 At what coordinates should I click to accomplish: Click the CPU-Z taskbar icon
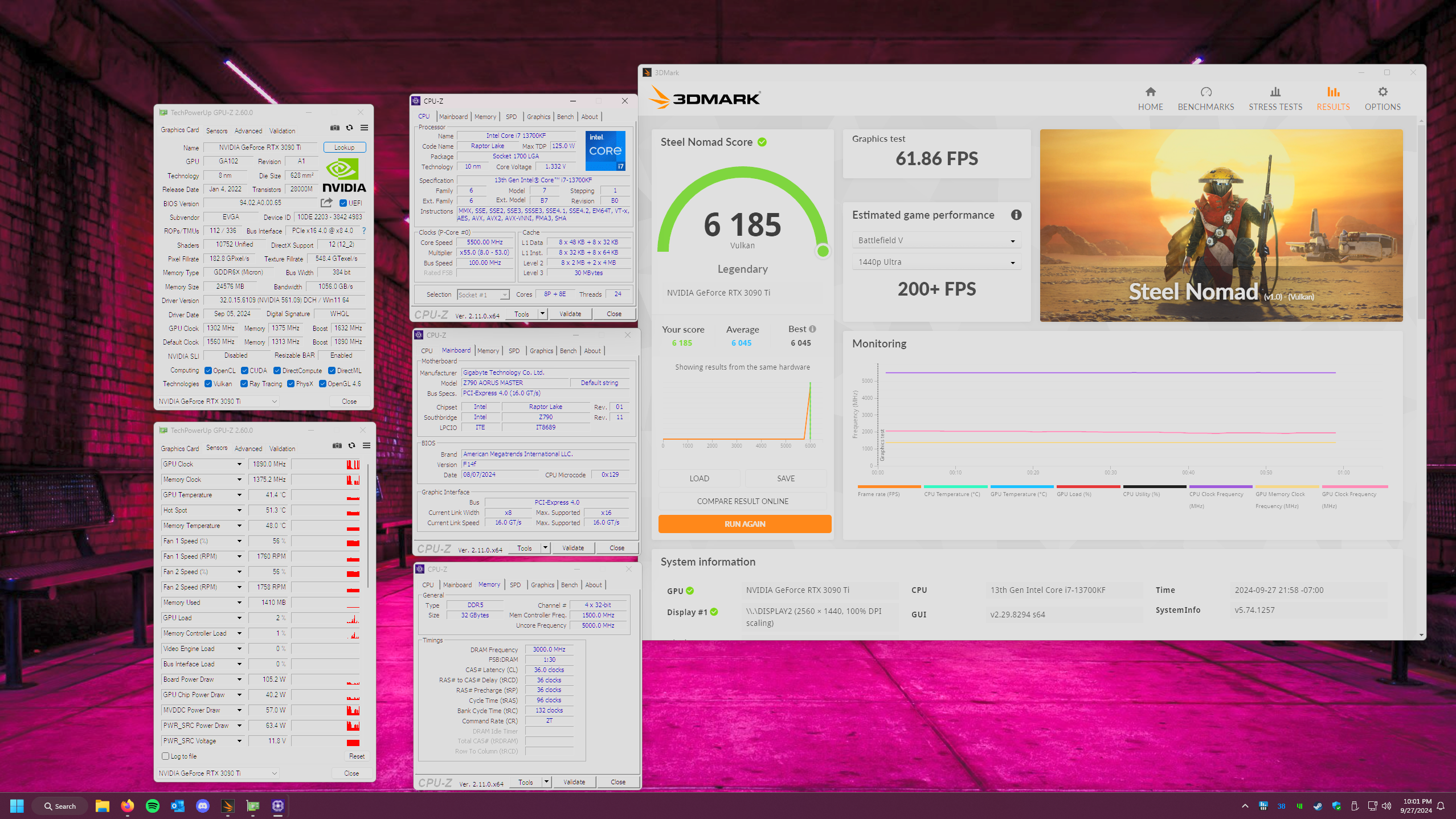coord(277,806)
